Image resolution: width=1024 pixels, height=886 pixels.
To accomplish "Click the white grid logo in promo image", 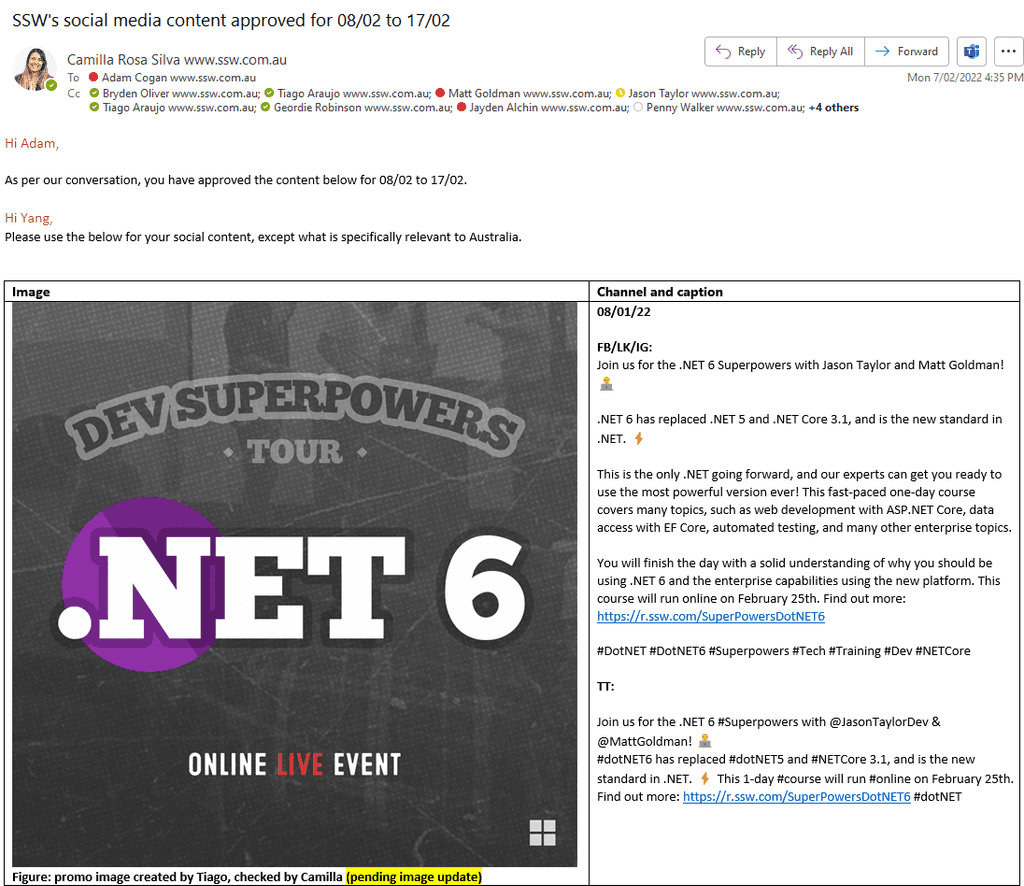I will (542, 832).
